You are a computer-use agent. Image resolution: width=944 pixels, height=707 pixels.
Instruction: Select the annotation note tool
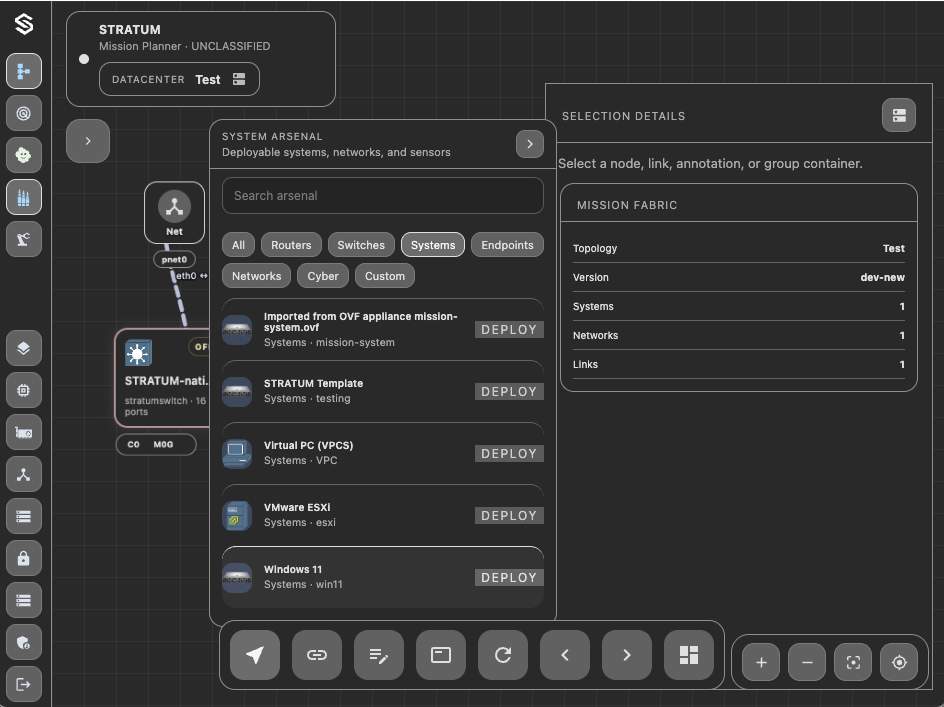[x=379, y=655]
